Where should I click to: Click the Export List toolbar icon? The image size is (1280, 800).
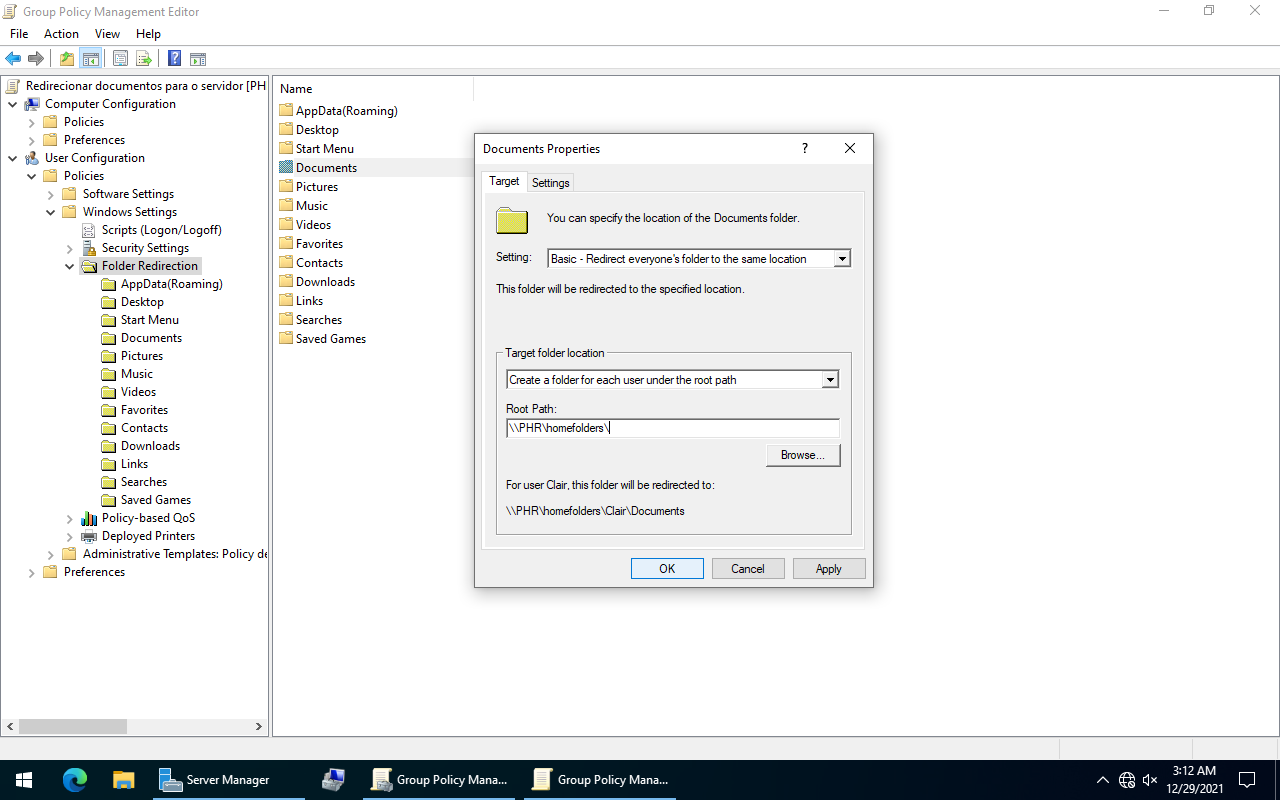144,58
